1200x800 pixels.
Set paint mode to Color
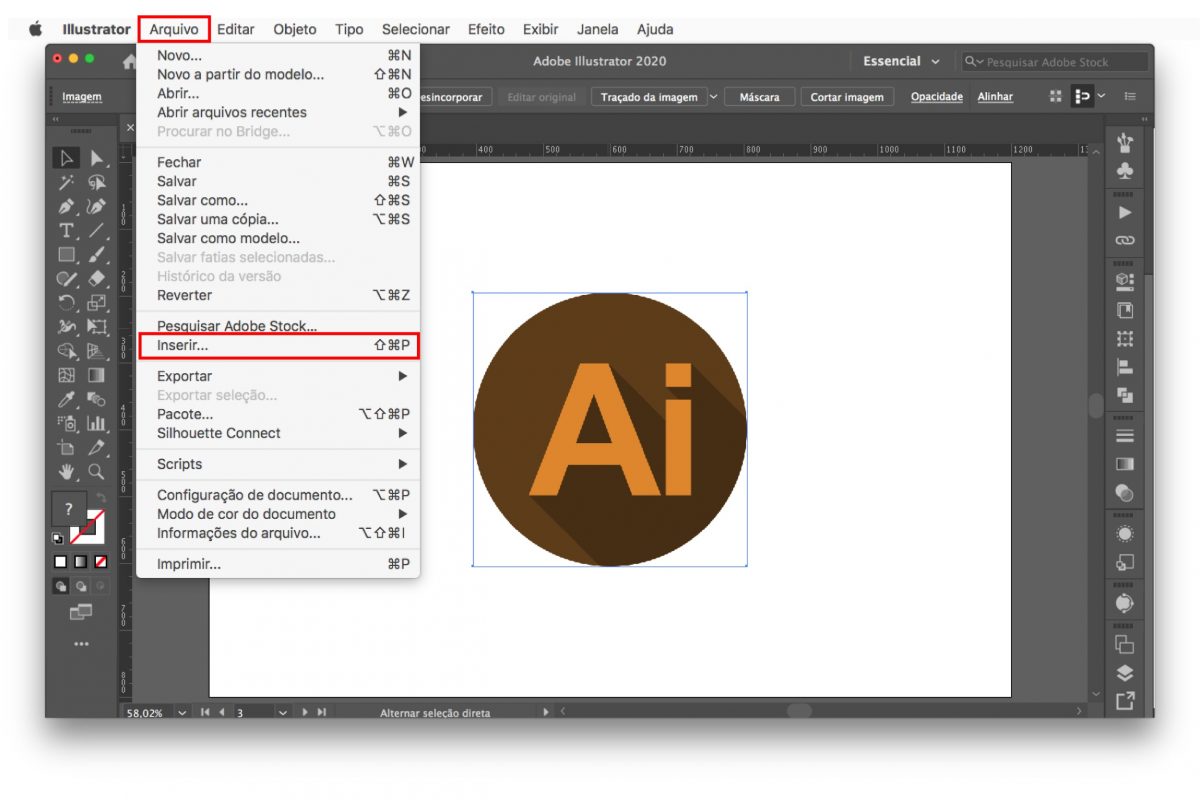tap(61, 562)
